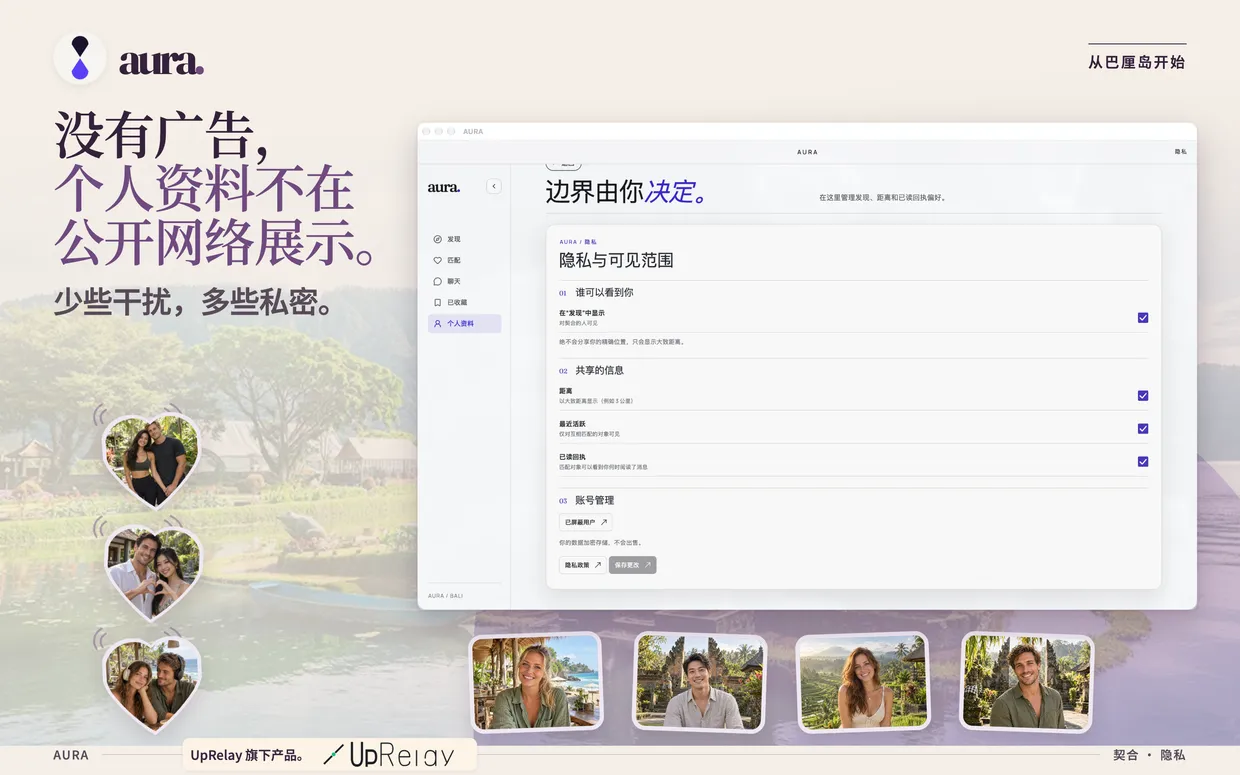Viewport: 1240px width, 775px height.
Task: Open the 隐私政策 link button
Action: point(582,565)
